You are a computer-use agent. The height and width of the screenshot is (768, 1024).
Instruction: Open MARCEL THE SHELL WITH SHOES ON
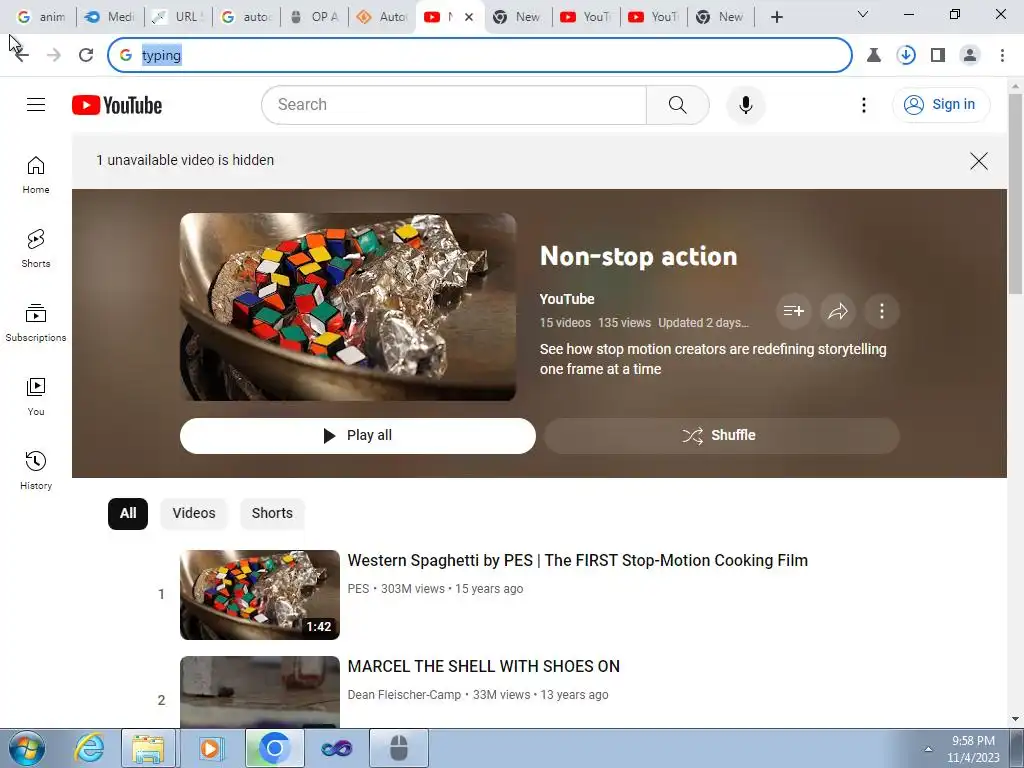click(x=483, y=666)
